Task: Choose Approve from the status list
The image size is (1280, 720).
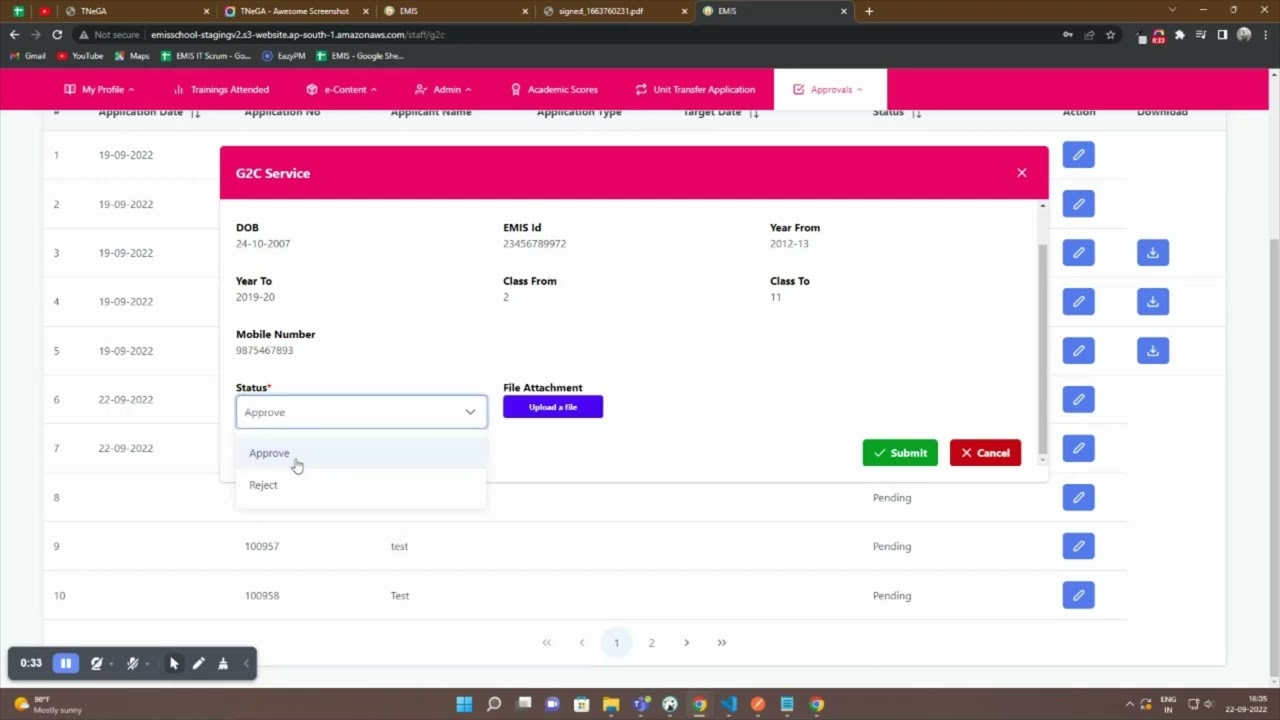Action: pos(361,453)
